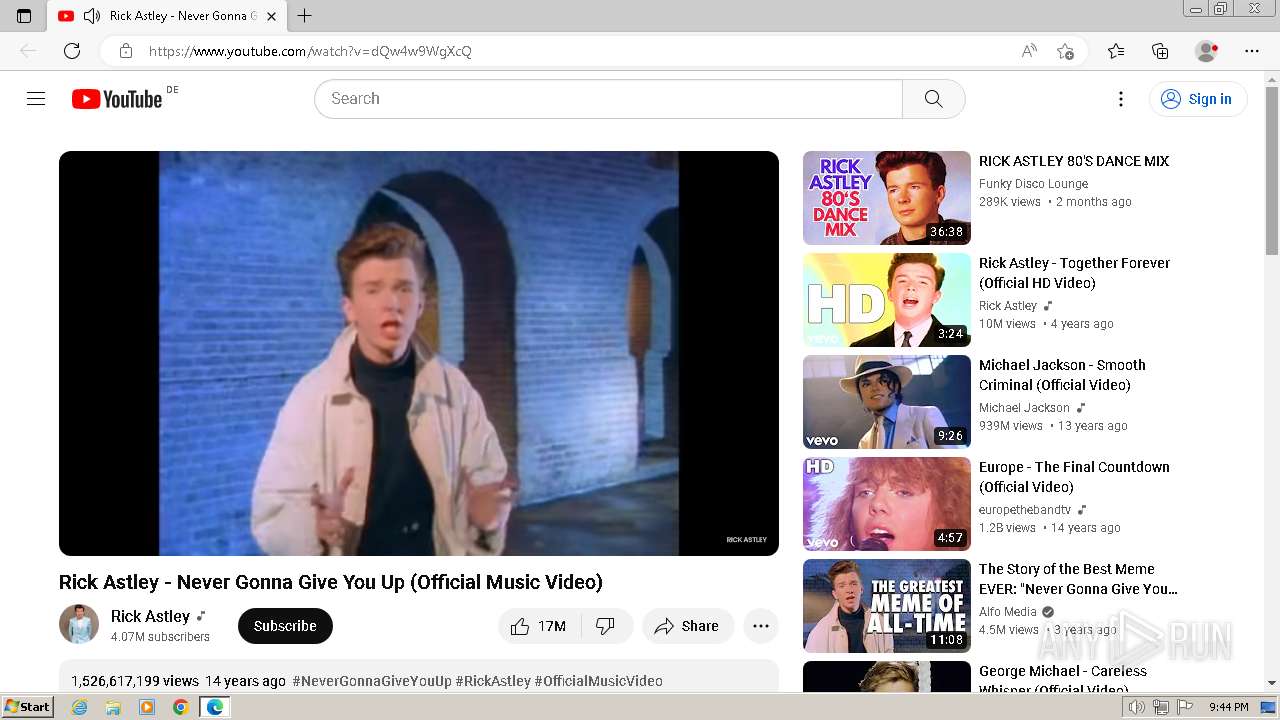
Task: Click the search magnifier button
Action: (x=933, y=98)
